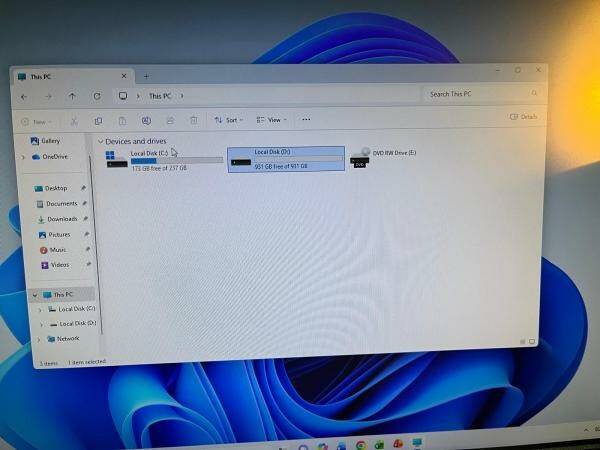Open Documents quick access folder

coord(57,204)
